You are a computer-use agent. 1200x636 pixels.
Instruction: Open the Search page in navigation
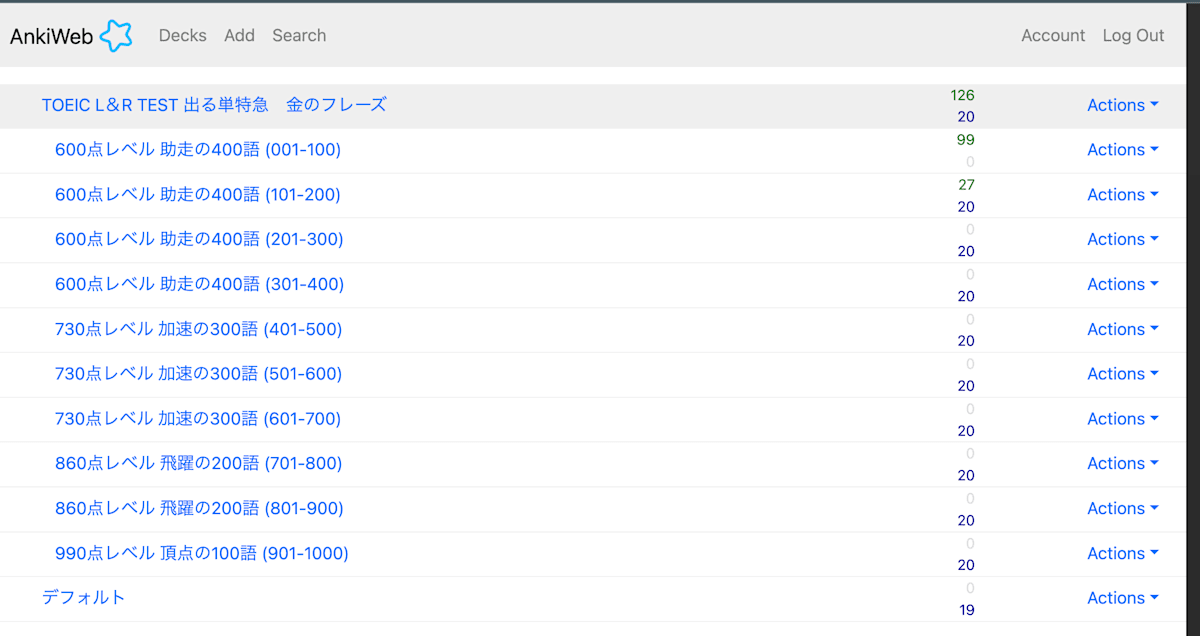(x=299, y=35)
